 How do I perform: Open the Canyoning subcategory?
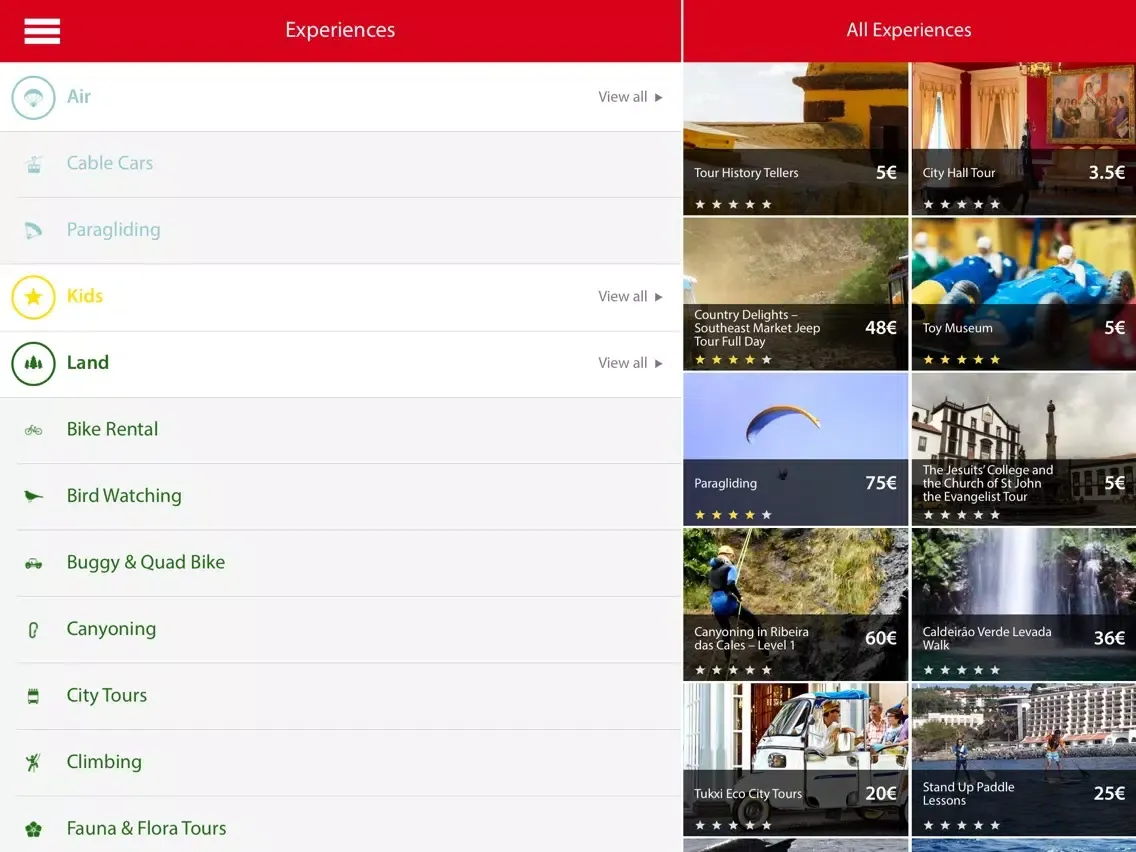point(341,630)
